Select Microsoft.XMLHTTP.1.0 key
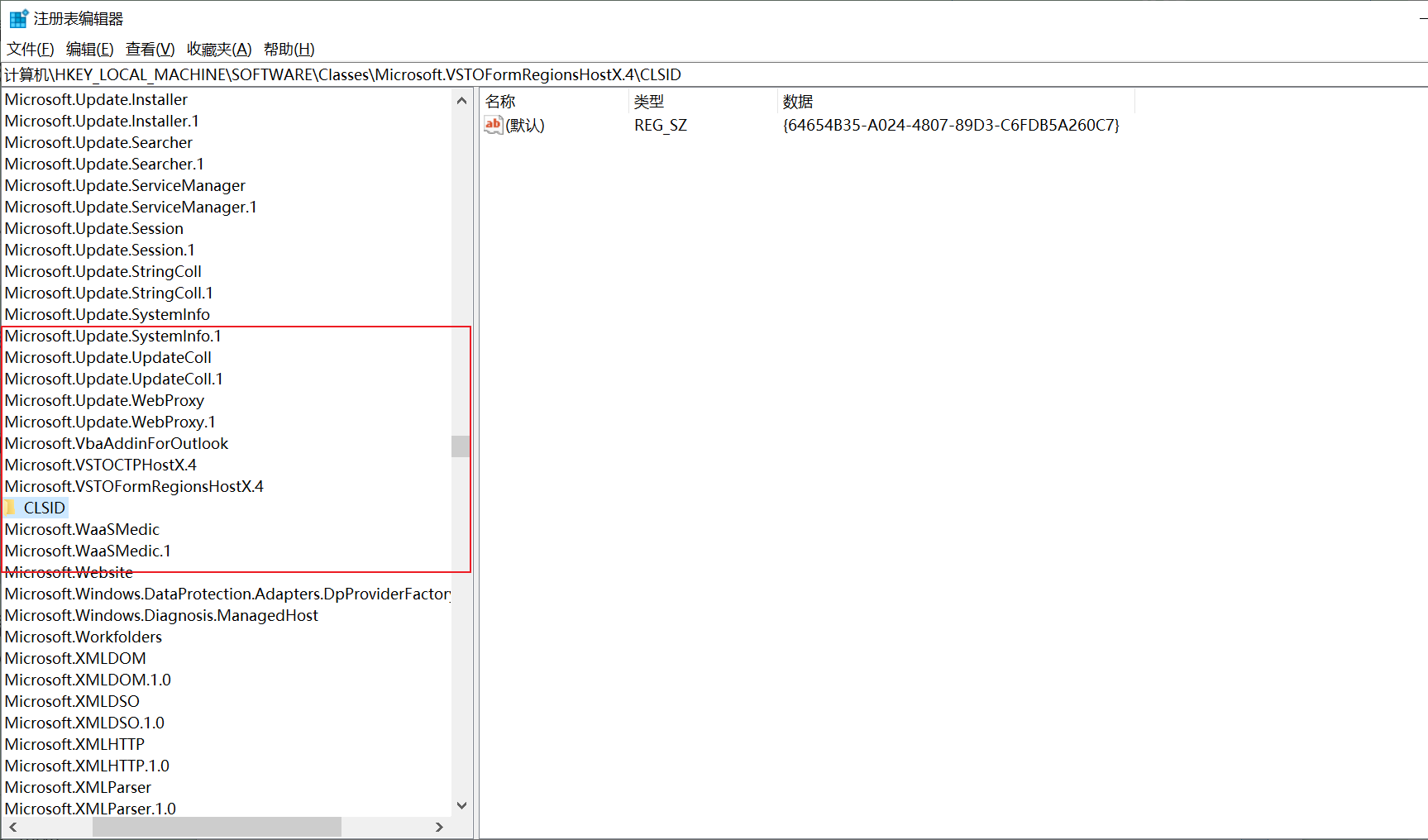Viewport: 1428px width, 840px height. pyautogui.click(x=87, y=766)
